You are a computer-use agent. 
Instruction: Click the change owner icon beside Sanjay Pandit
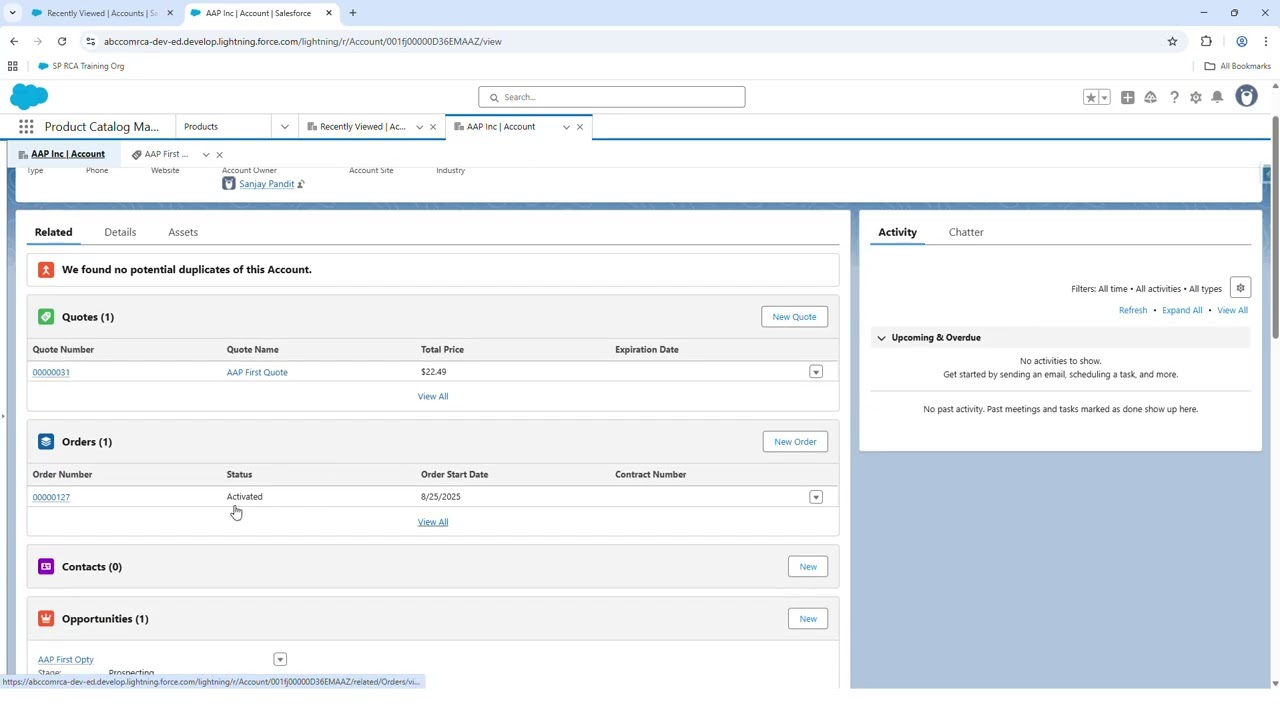tap(301, 184)
